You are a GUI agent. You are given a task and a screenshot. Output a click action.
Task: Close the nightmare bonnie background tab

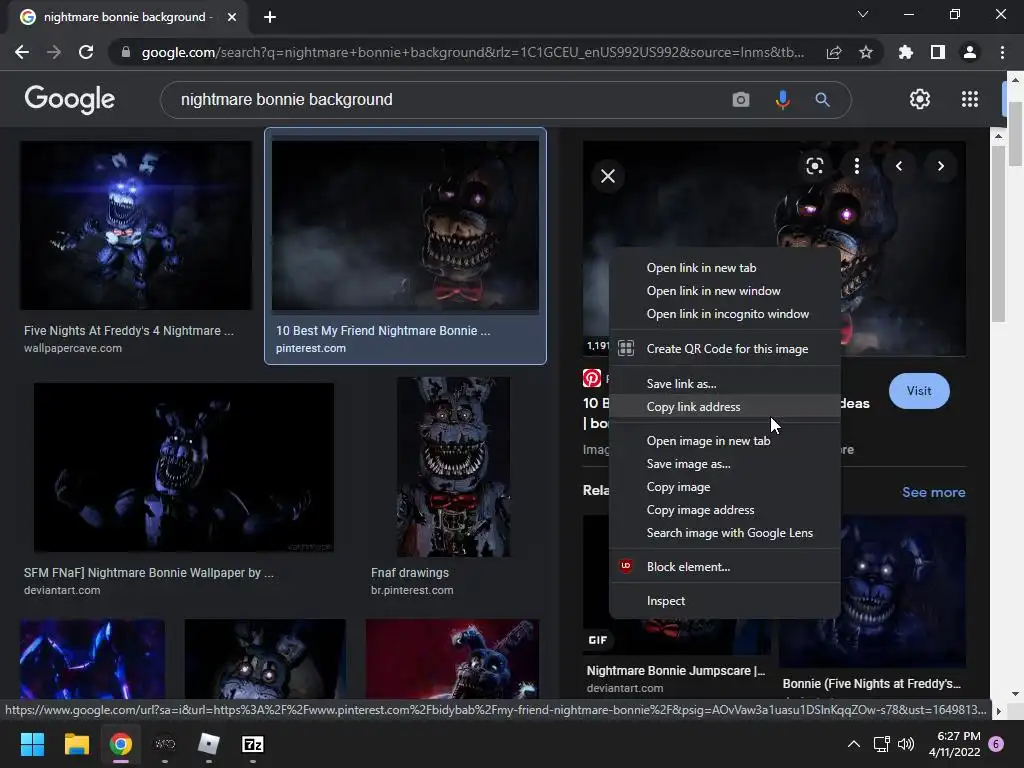[x=232, y=17]
